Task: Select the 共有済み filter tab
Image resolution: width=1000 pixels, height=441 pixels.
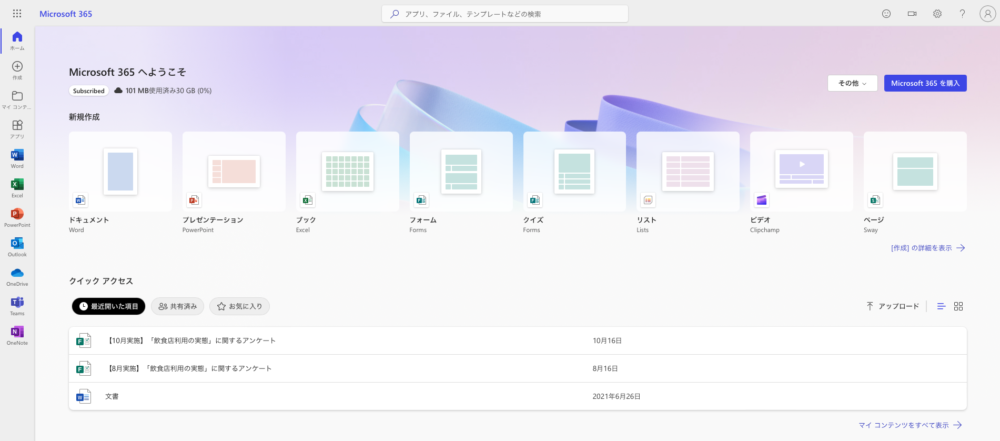Action: [x=178, y=306]
